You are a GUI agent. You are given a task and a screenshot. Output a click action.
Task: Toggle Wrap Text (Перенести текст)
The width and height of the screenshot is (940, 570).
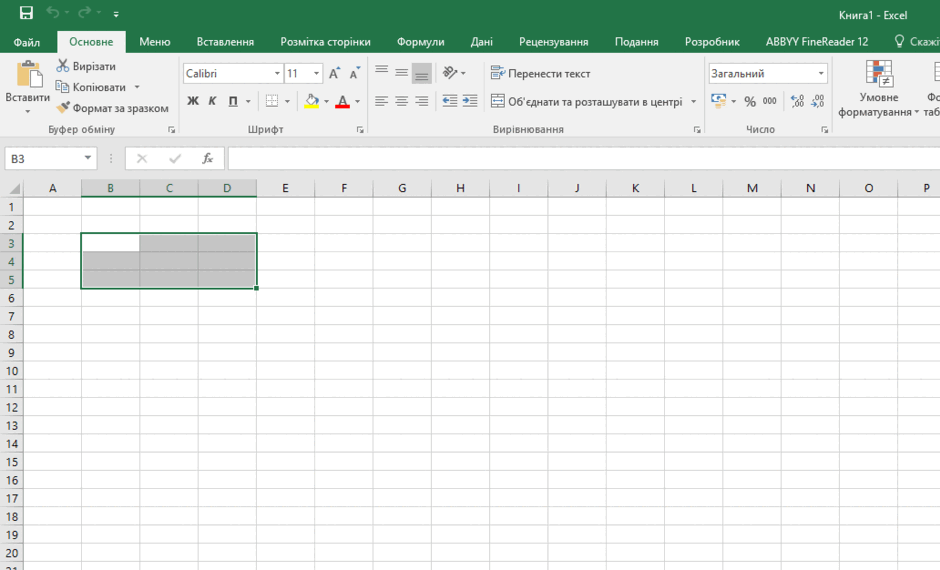pyautogui.click(x=540, y=74)
